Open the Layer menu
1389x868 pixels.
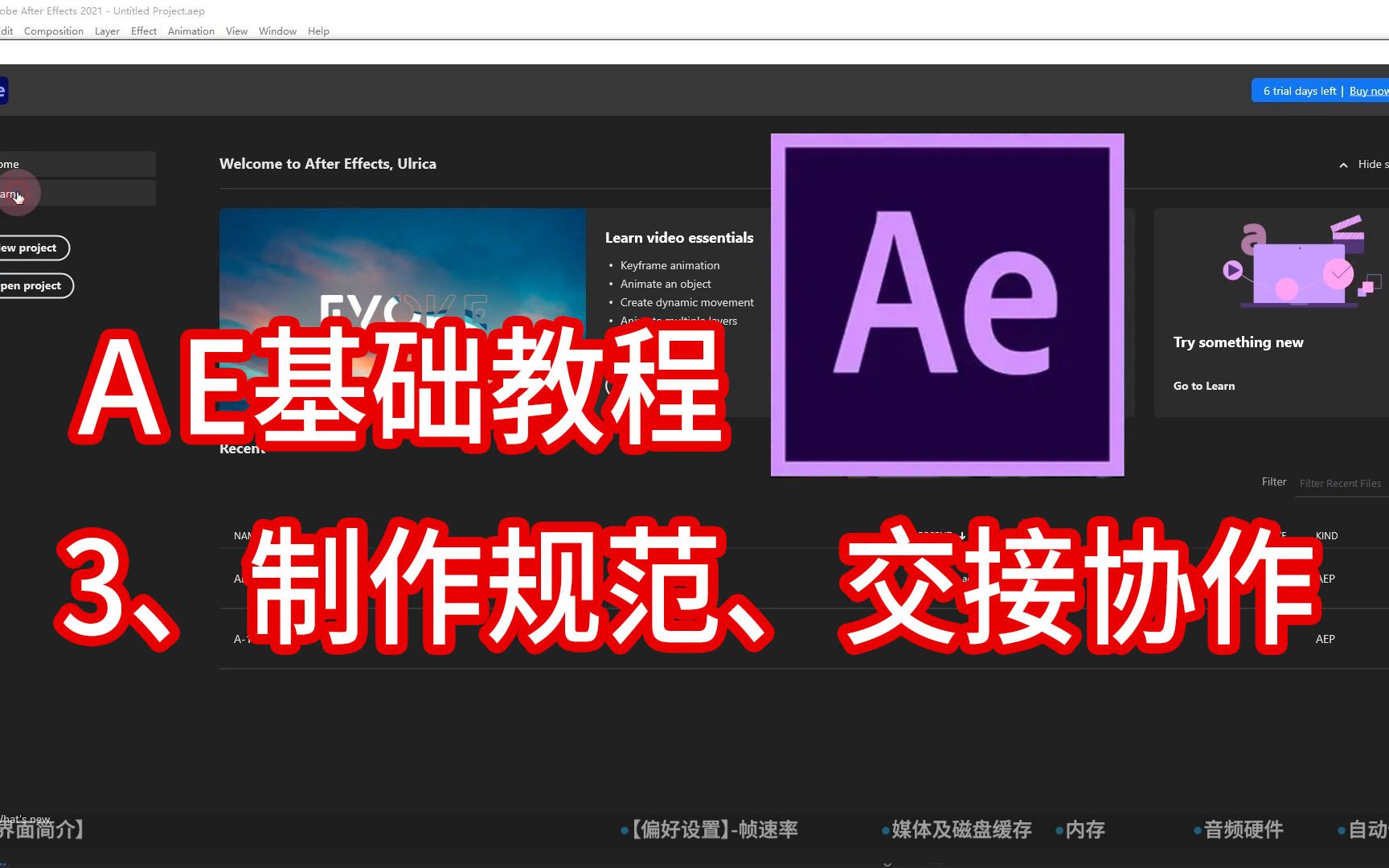pyautogui.click(x=107, y=31)
